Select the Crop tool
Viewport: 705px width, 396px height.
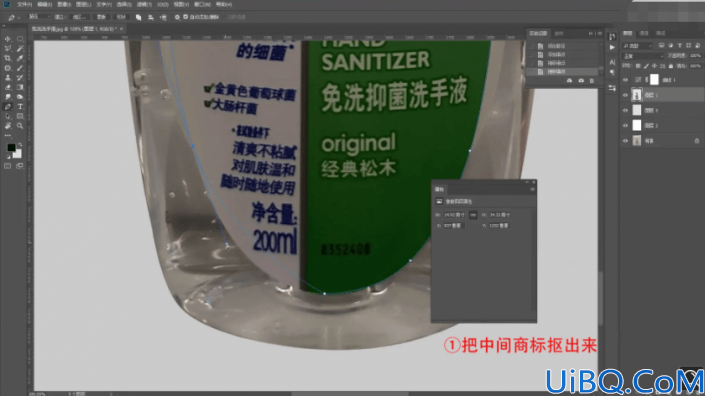[8, 58]
